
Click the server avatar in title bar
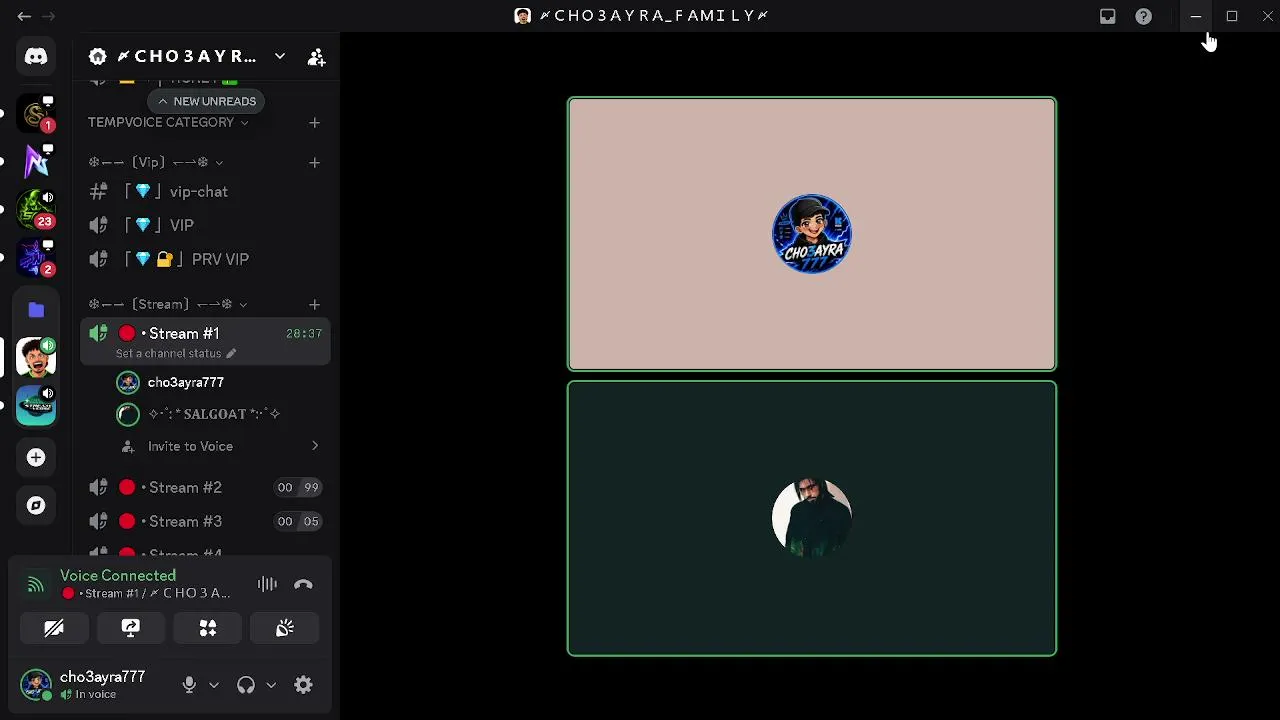tap(522, 16)
